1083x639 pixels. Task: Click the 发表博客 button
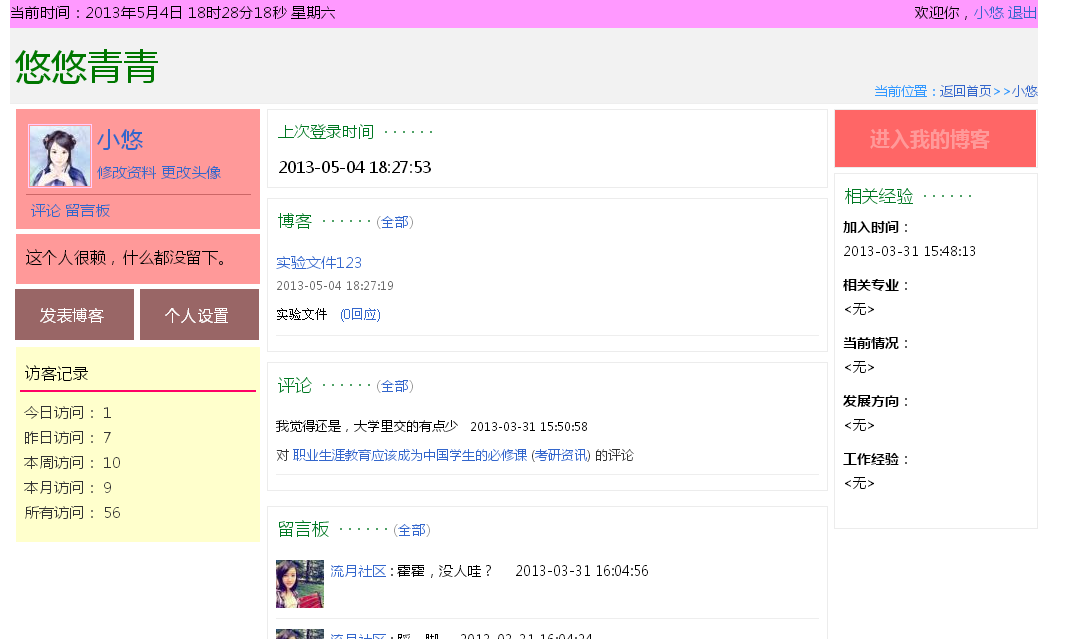point(75,315)
